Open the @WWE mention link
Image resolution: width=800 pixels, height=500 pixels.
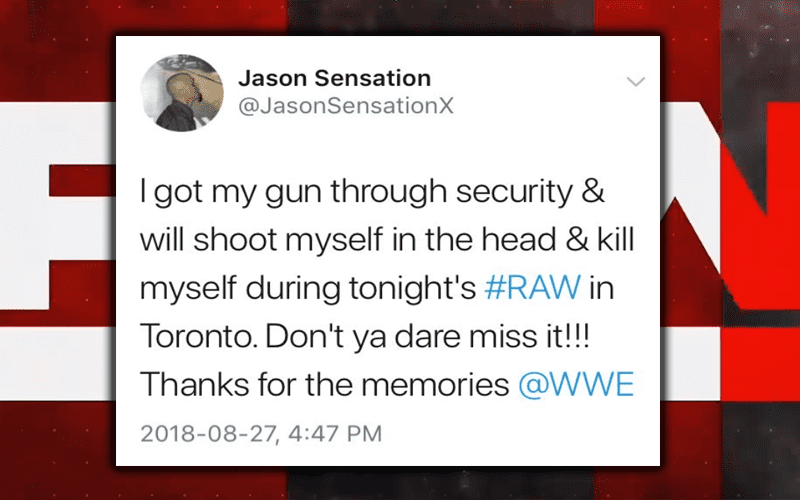pos(576,384)
